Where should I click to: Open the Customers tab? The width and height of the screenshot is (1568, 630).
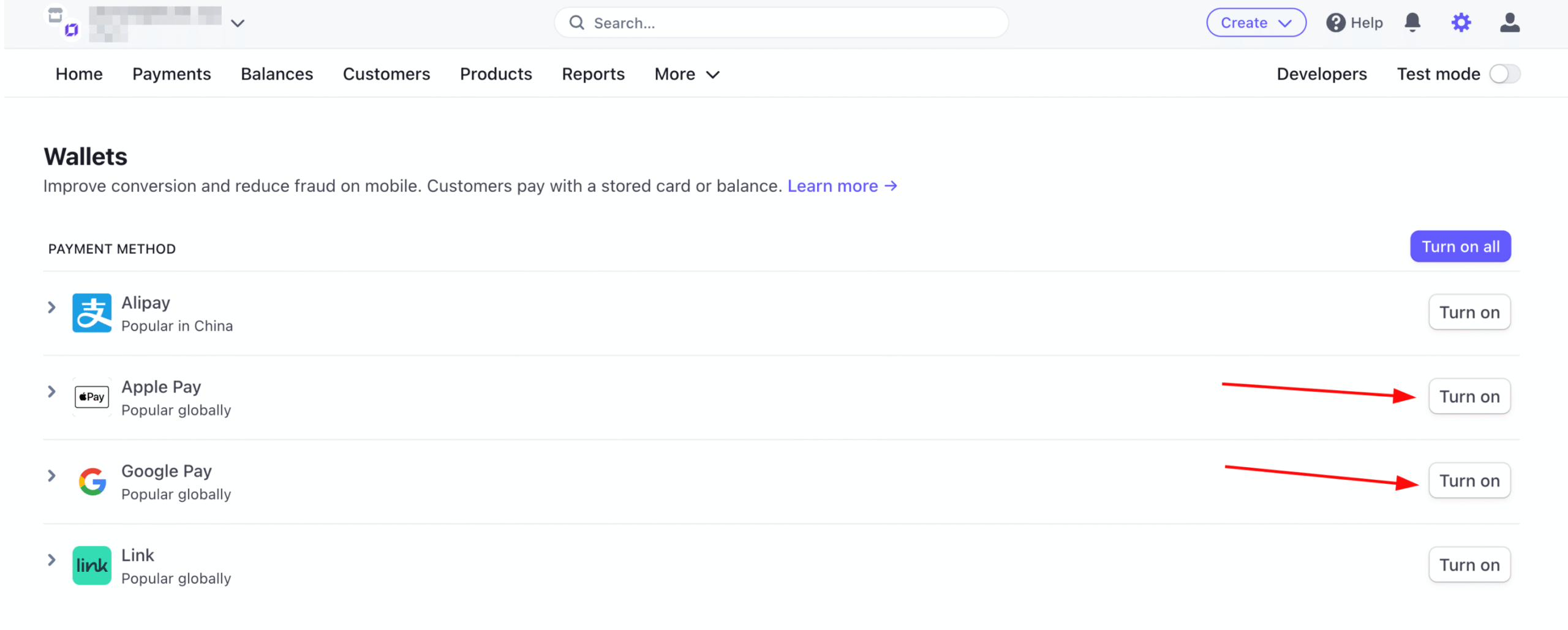point(386,74)
